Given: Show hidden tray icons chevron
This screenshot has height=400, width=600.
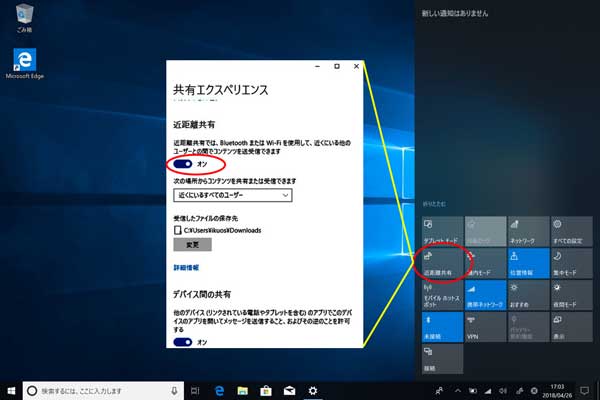Looking at the screenshot, I should 458,391.
